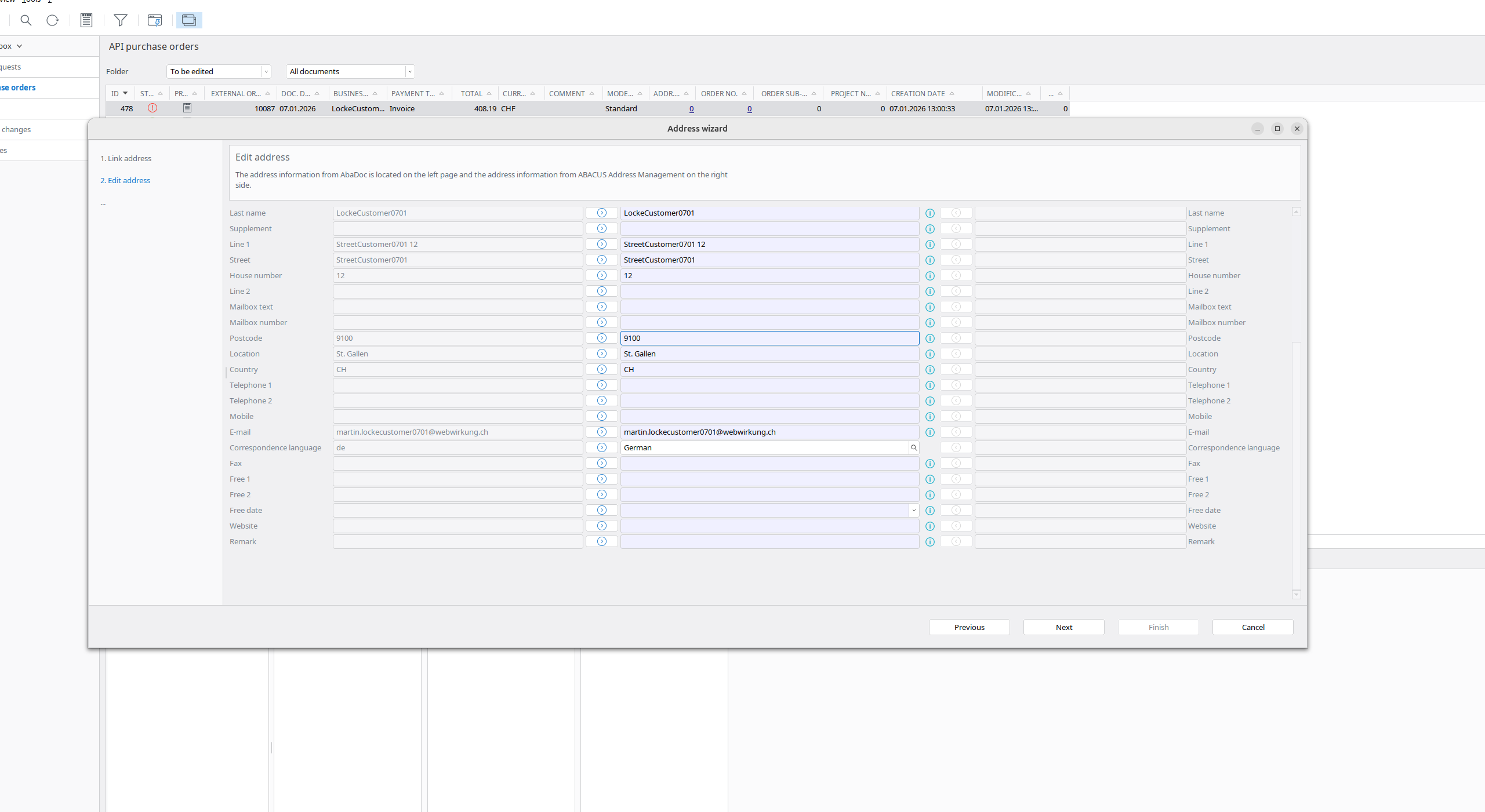This screenshot has height=812, width=1485.
Task: Click the Next button in the wizard
Action: coord(1063,627)
